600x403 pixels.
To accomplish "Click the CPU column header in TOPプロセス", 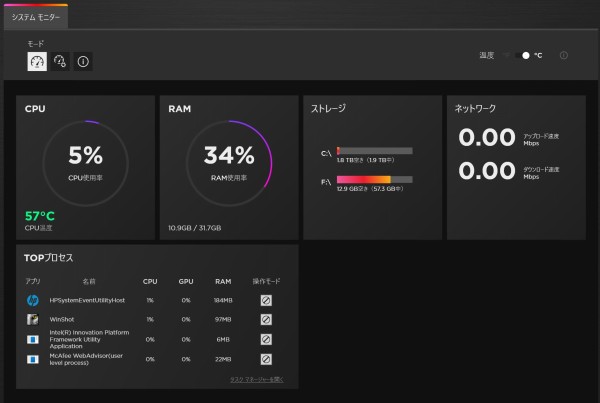I will pos(150,281).
